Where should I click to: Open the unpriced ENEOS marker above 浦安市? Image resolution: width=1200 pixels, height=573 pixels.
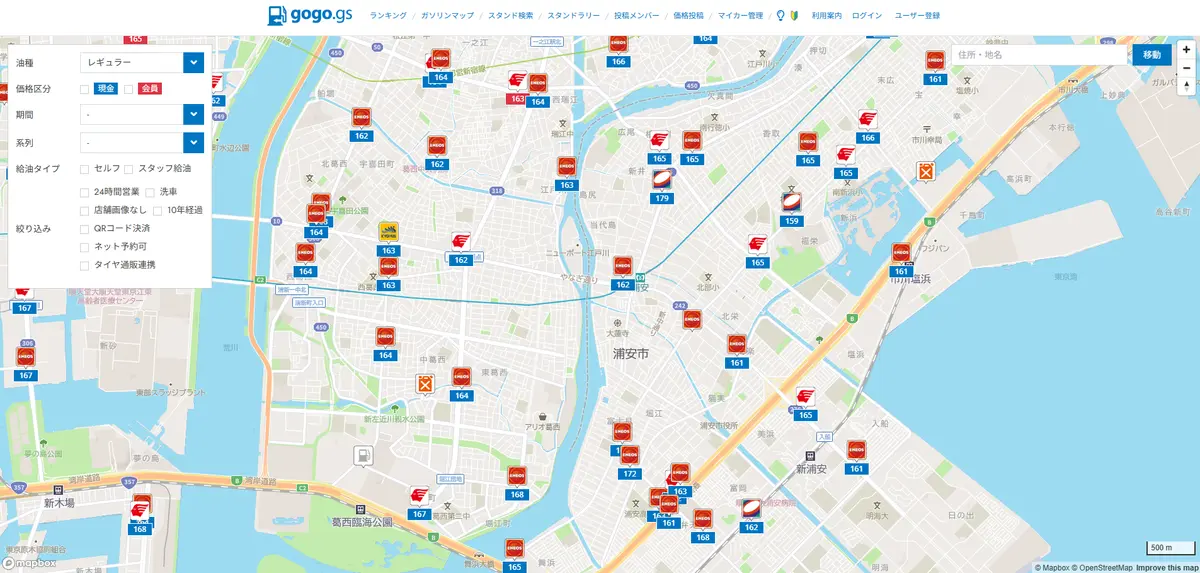[691, 320]
